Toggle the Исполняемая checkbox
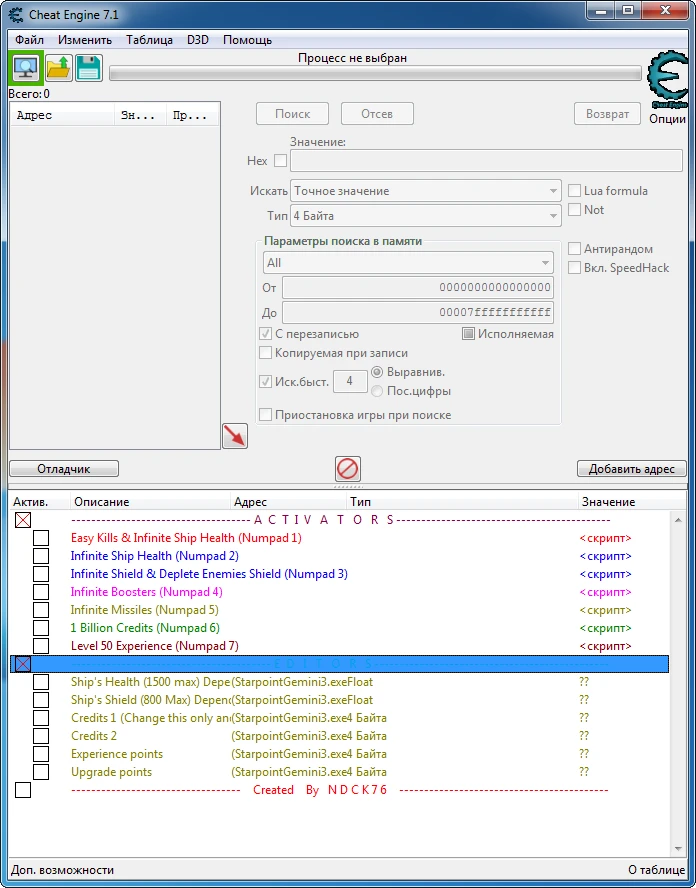This screenshot has height=888, width=696. pos(468,334)
